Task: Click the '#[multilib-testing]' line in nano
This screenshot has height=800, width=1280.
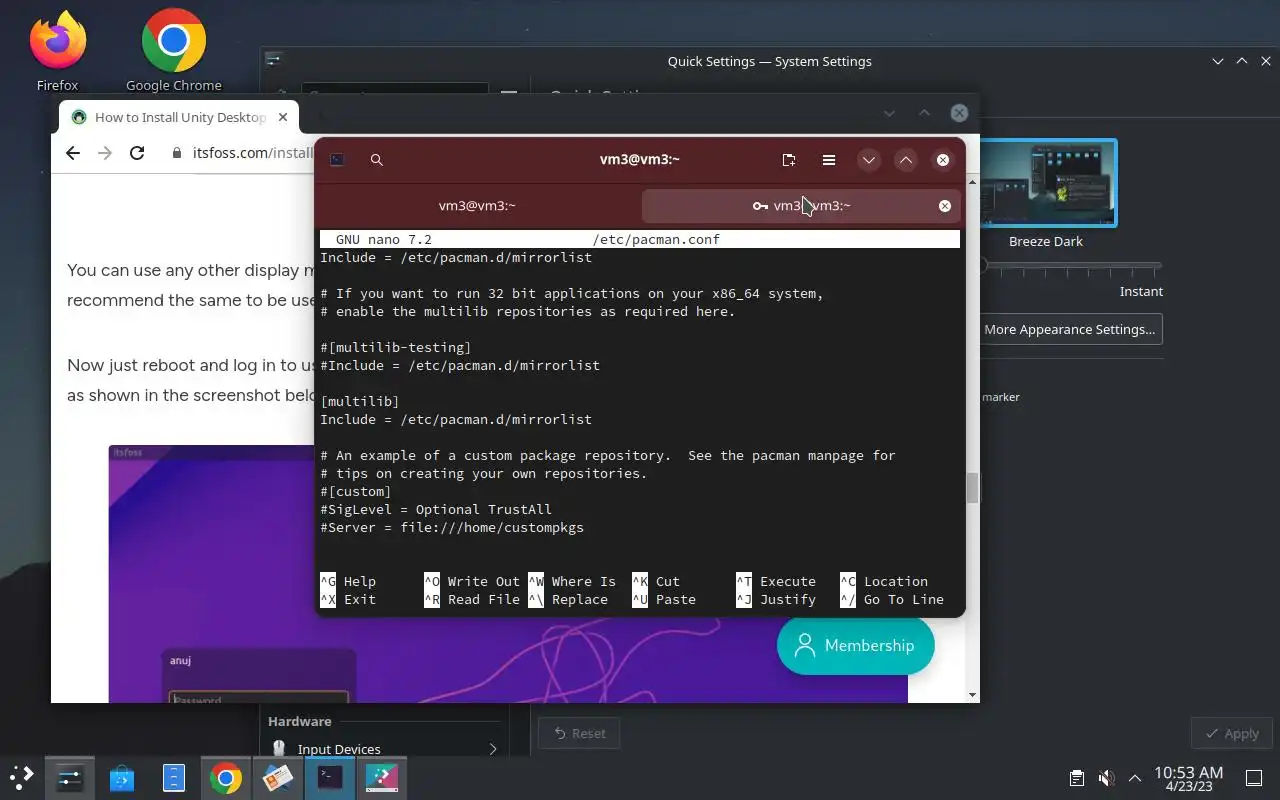Action: click(395, 347)
